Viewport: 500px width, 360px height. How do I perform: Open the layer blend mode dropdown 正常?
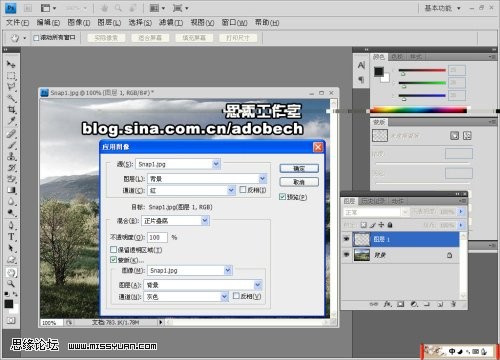click(x=376, y=212)
